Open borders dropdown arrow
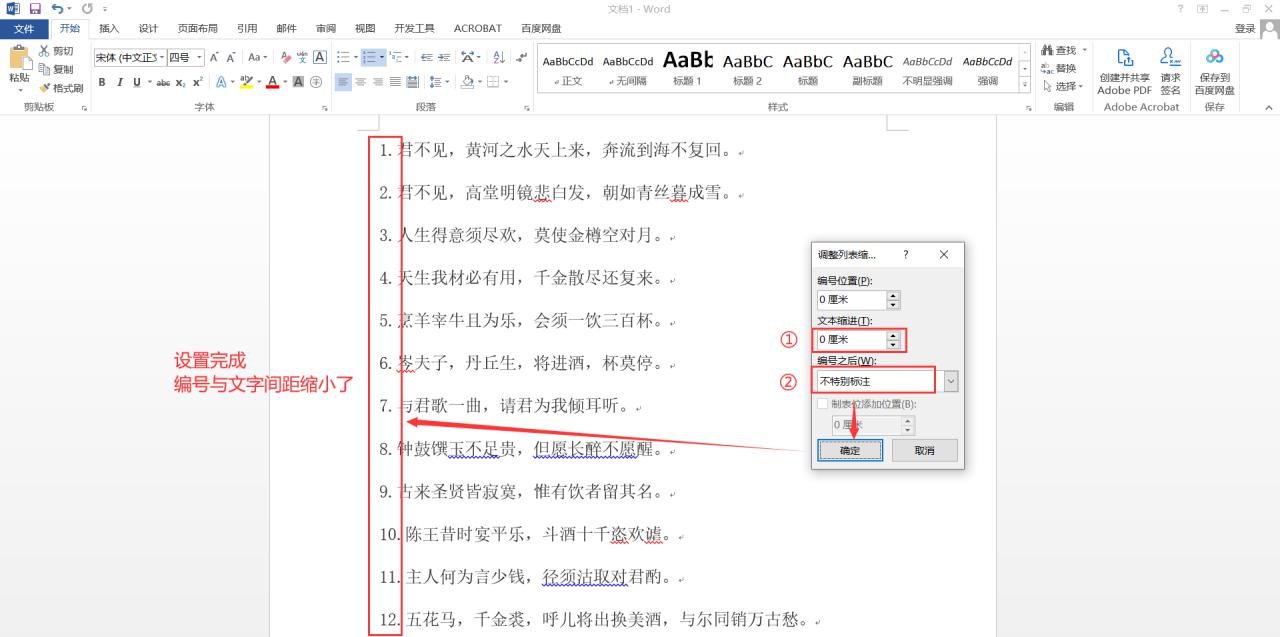1280x637 pixels. click(x=506, y=82)
